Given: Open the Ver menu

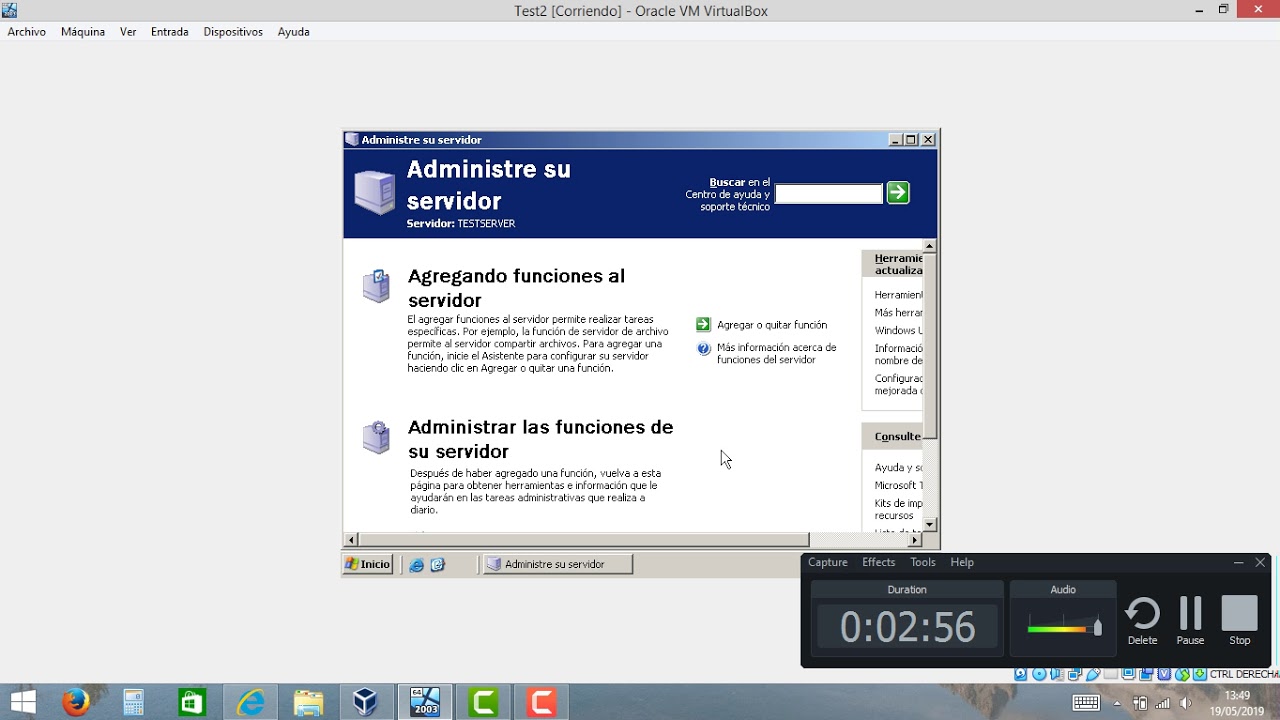Looking at the screenshot, I should coord(128,32).
